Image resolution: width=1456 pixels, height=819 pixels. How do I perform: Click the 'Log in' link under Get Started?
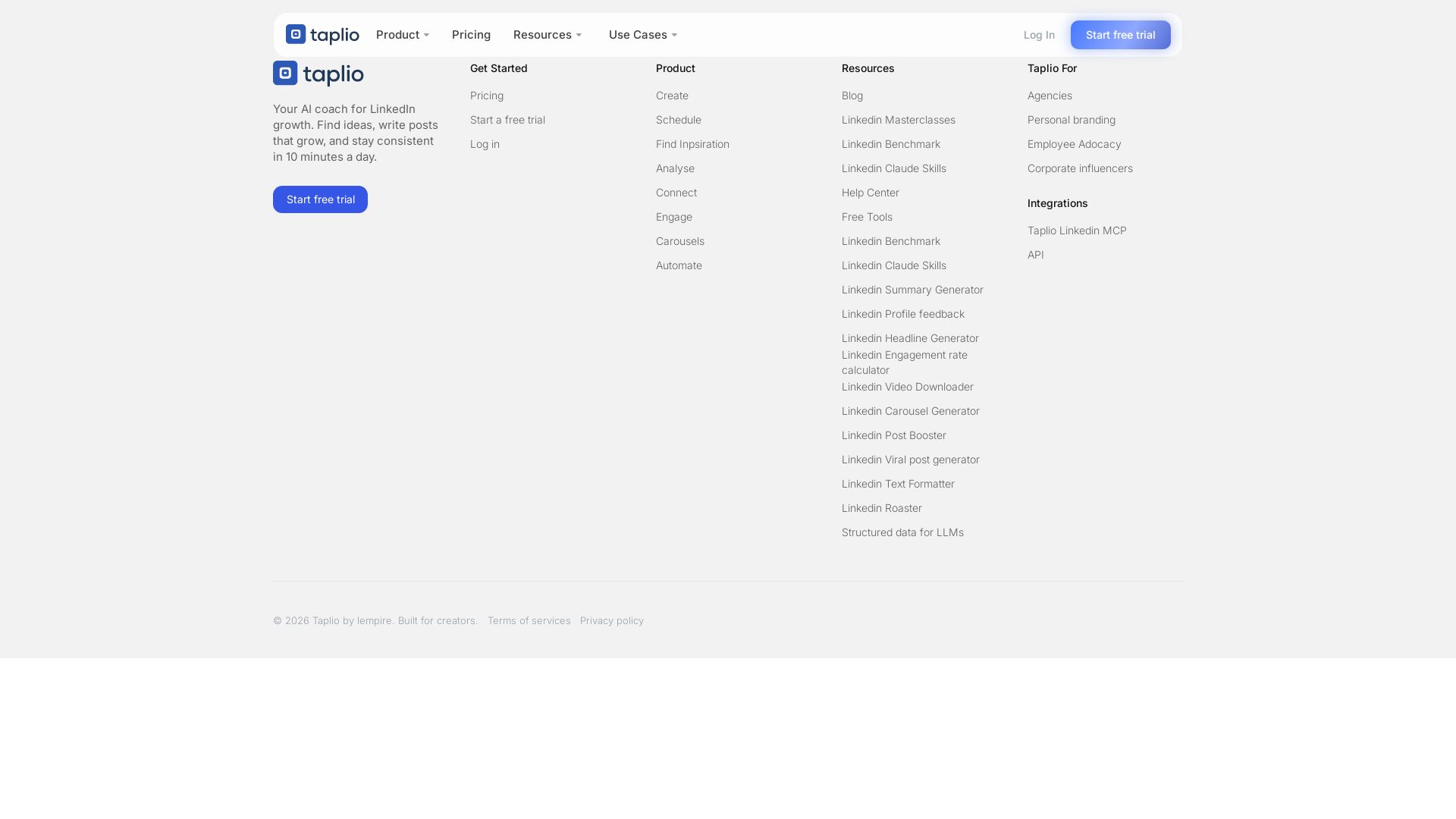pyautogui.click(x=485, y=144)
